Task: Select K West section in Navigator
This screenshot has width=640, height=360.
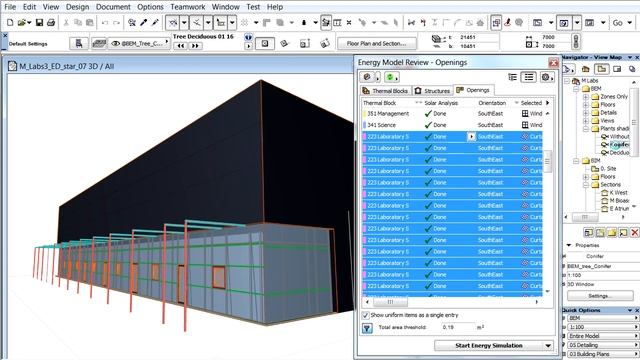Action: (614, 193)
